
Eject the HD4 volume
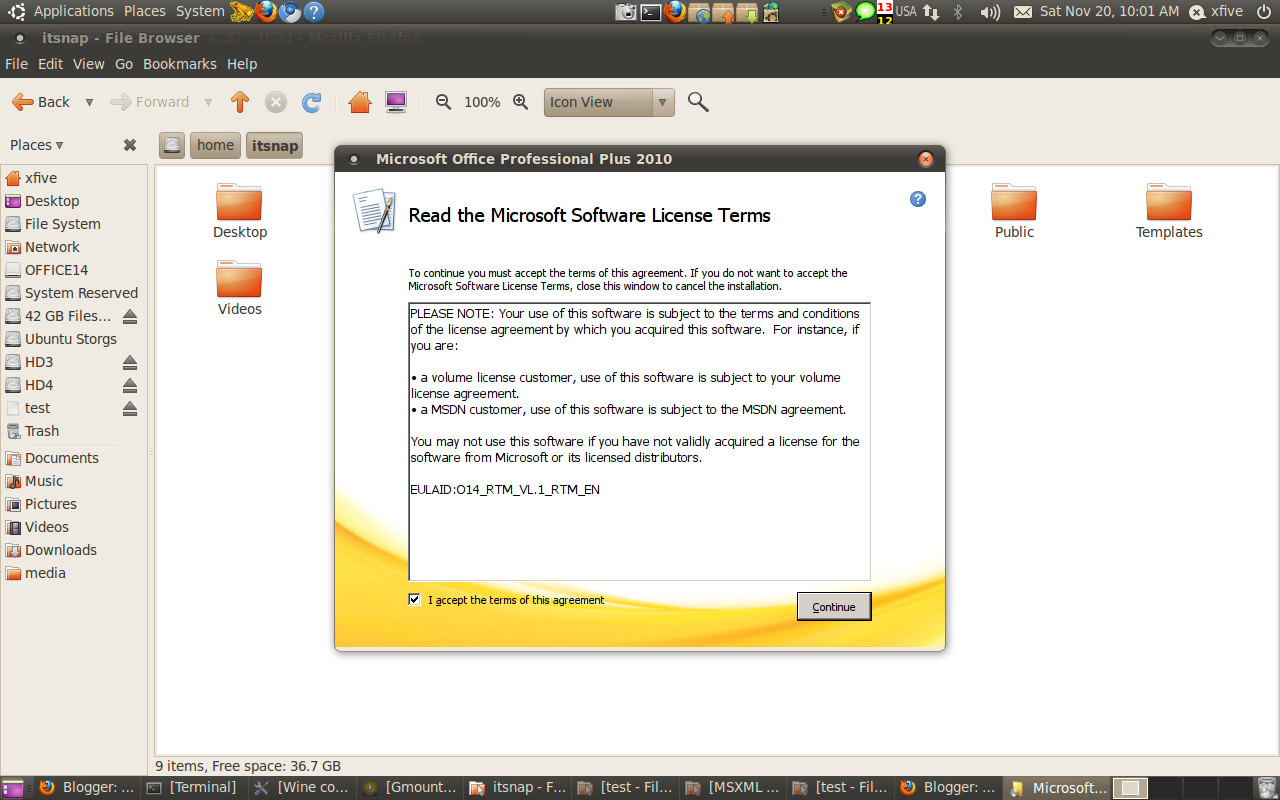130,385
